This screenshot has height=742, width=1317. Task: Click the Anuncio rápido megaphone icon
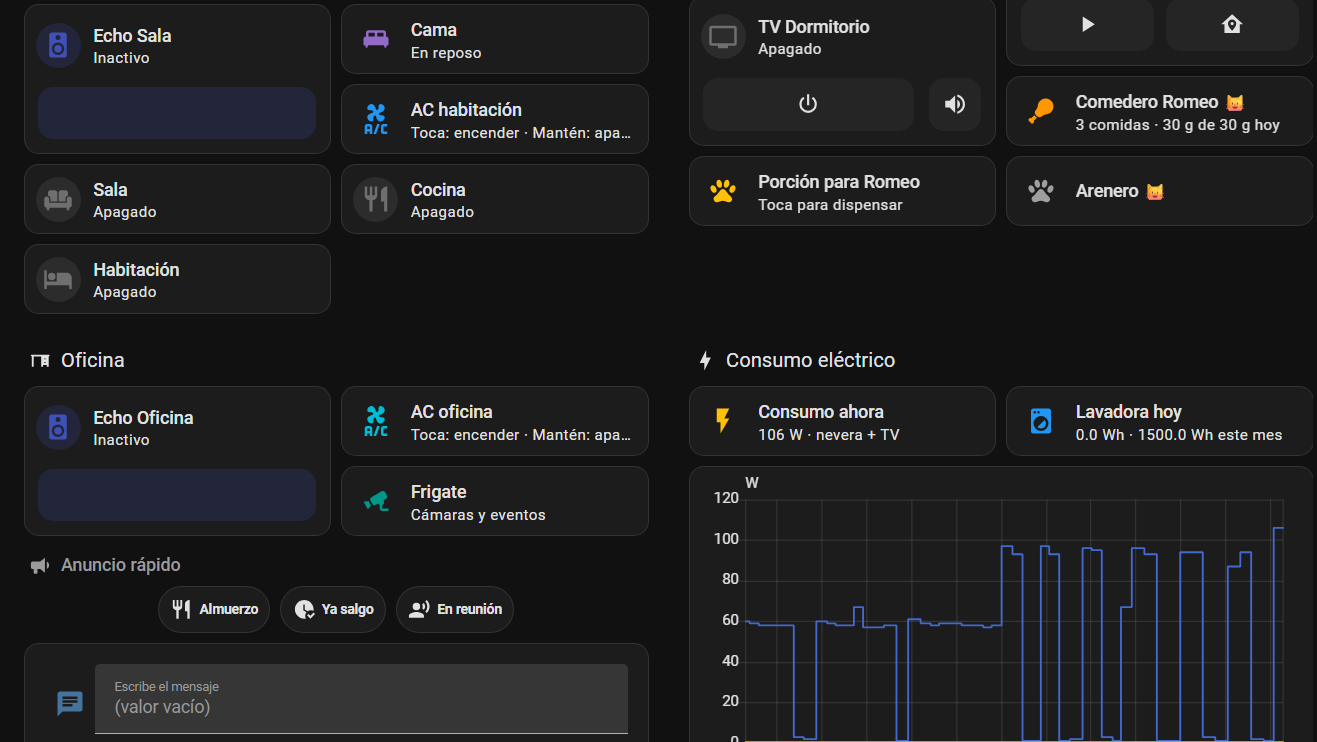pos(40,566)
